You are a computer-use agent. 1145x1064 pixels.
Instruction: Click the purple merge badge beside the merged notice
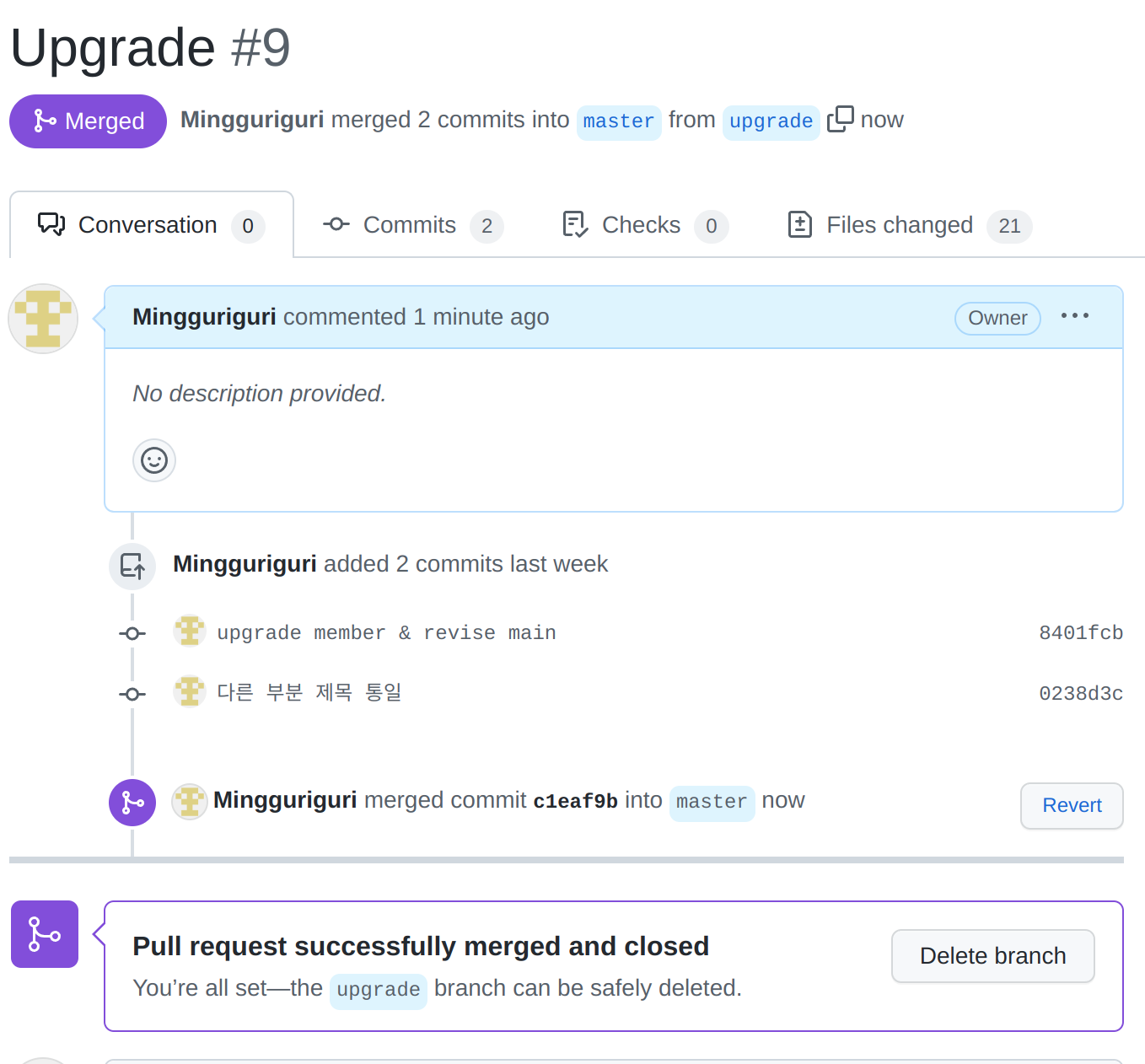click(45, 934)
